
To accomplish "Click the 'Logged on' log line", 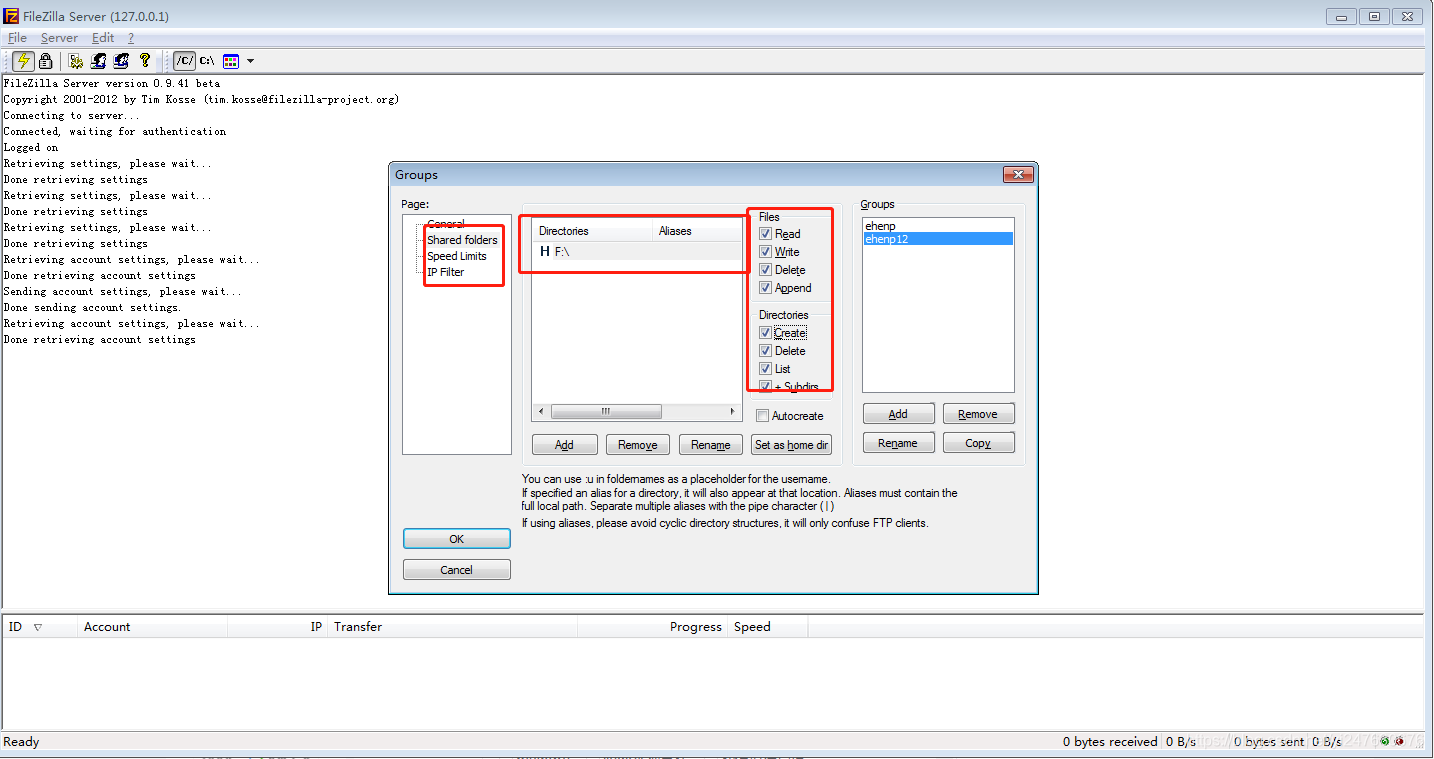I will click(x=31, y=148).
